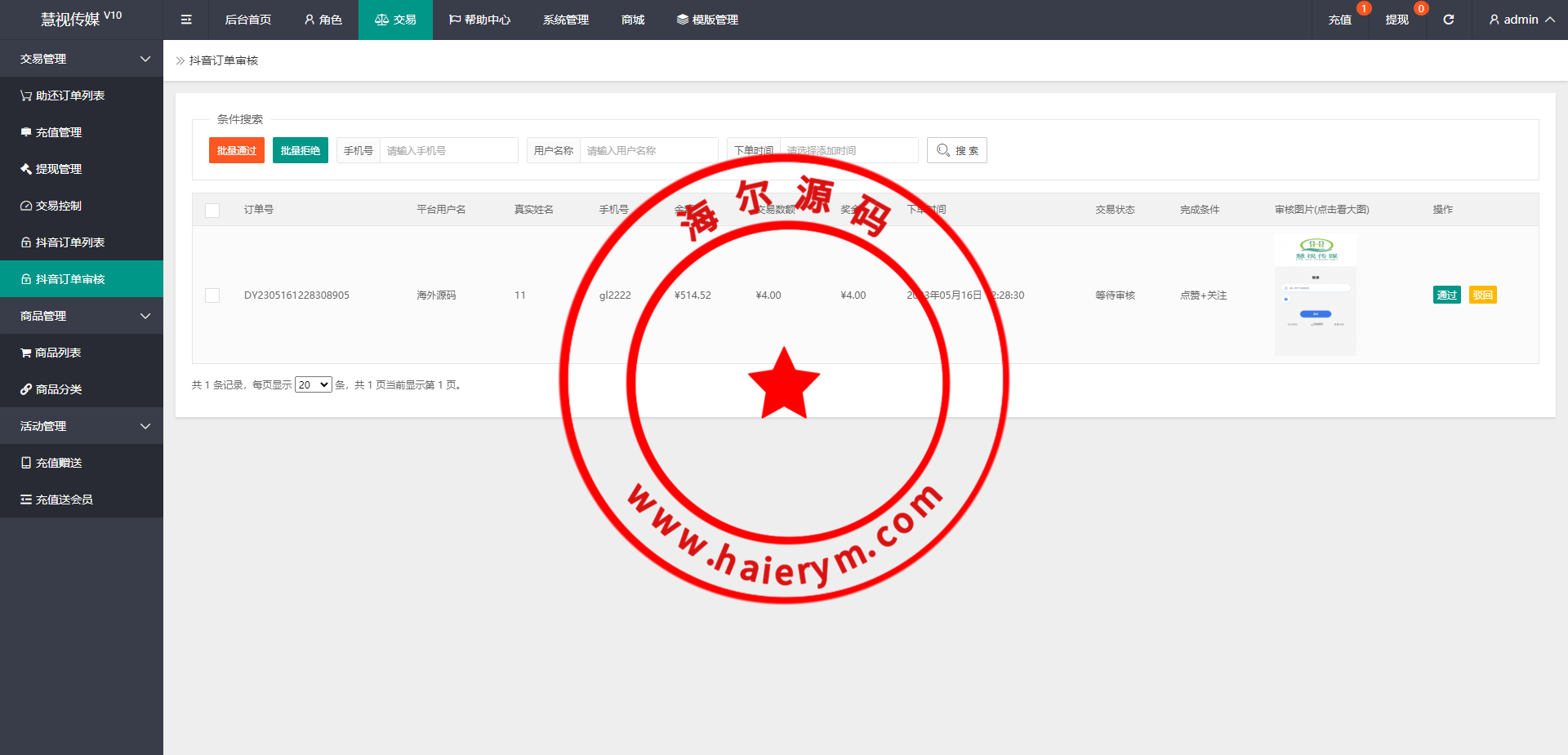Focus the 手机号 search input field
This screenshot has width=1568, height=755.
pos(448,150)
